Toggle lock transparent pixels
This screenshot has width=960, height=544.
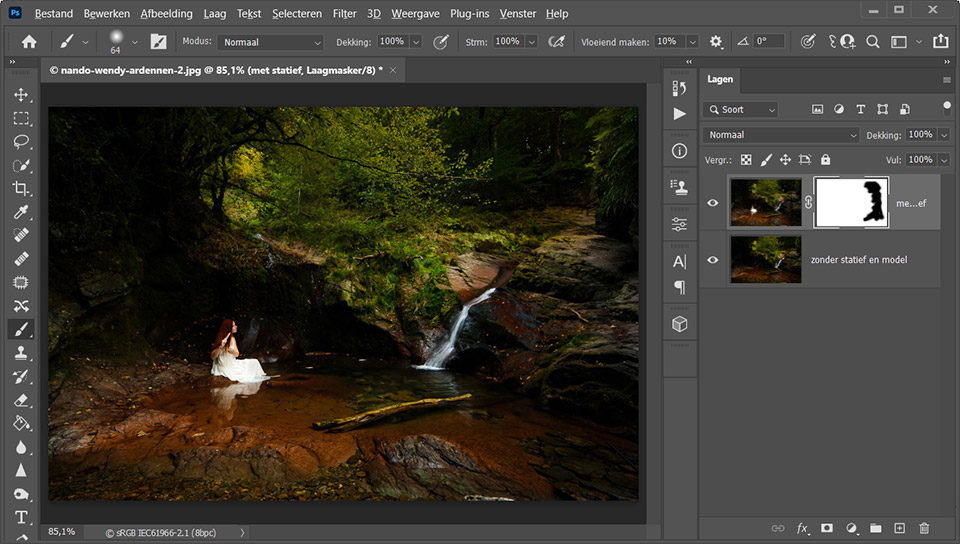pyautogui.click(x=746, y=160)
